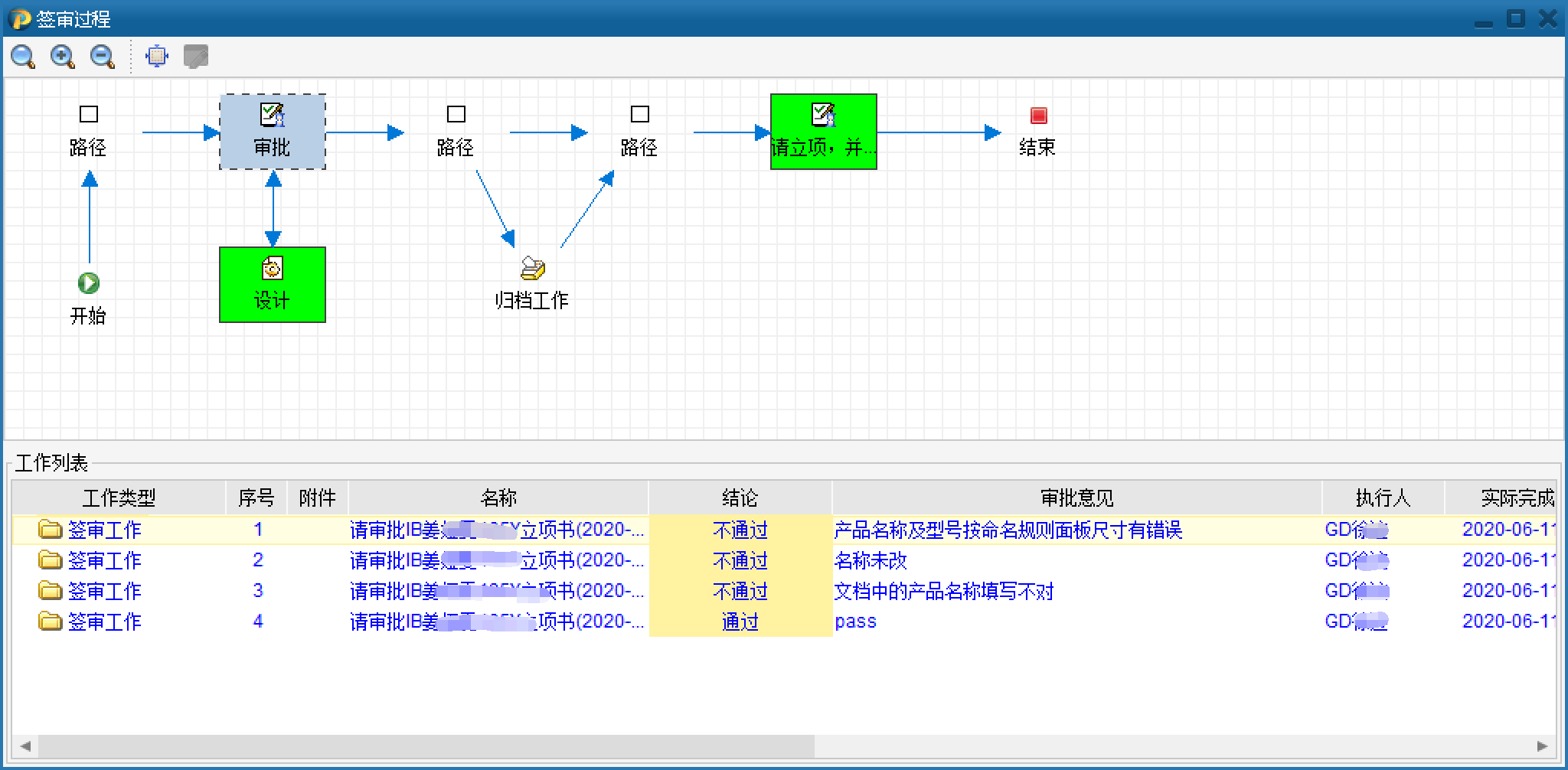Click folder icon in row 4
1568x770 pixels.
51,622
